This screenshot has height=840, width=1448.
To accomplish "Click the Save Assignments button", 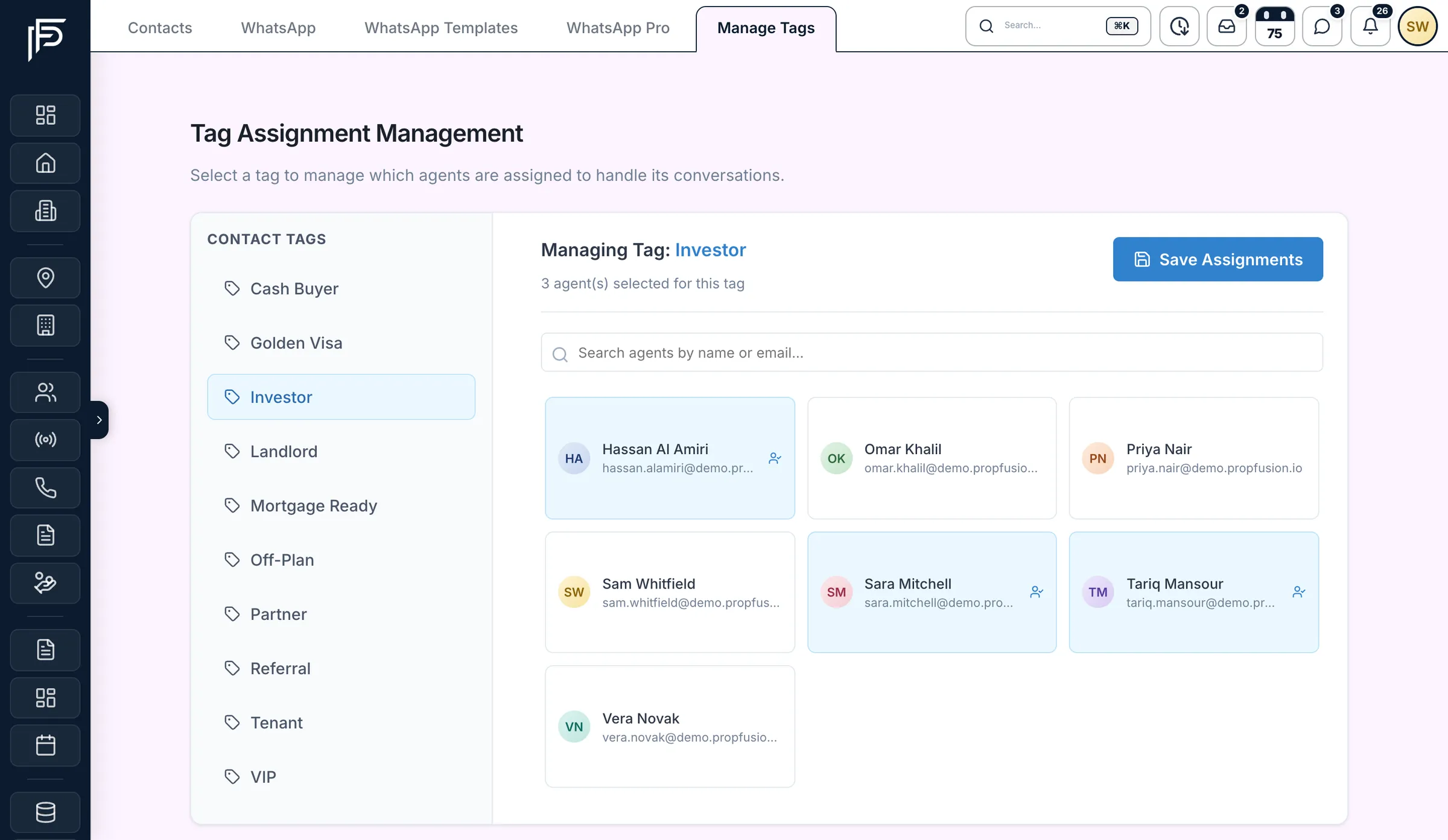I will click(x=1218, y=259).
